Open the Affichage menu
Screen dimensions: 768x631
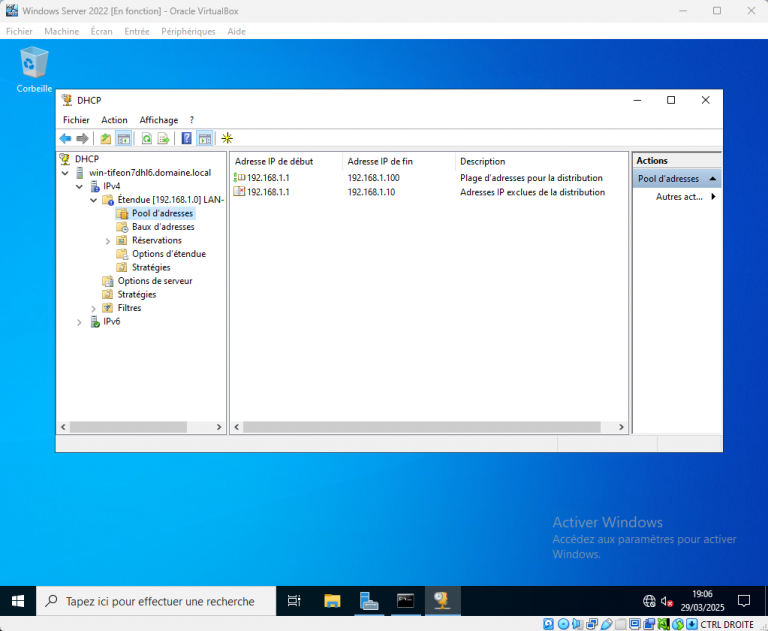click(158, 120)
